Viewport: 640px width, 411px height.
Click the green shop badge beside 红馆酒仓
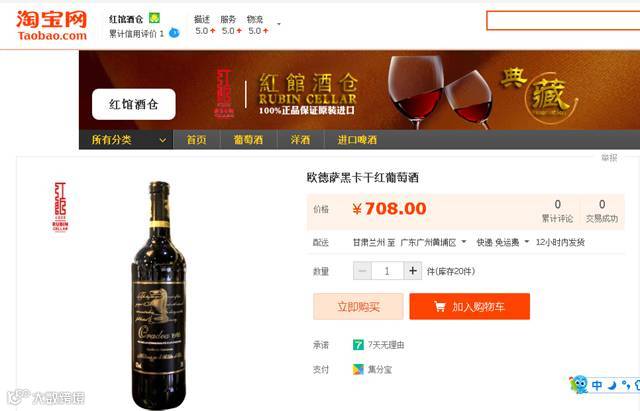(x=154, y=18)
